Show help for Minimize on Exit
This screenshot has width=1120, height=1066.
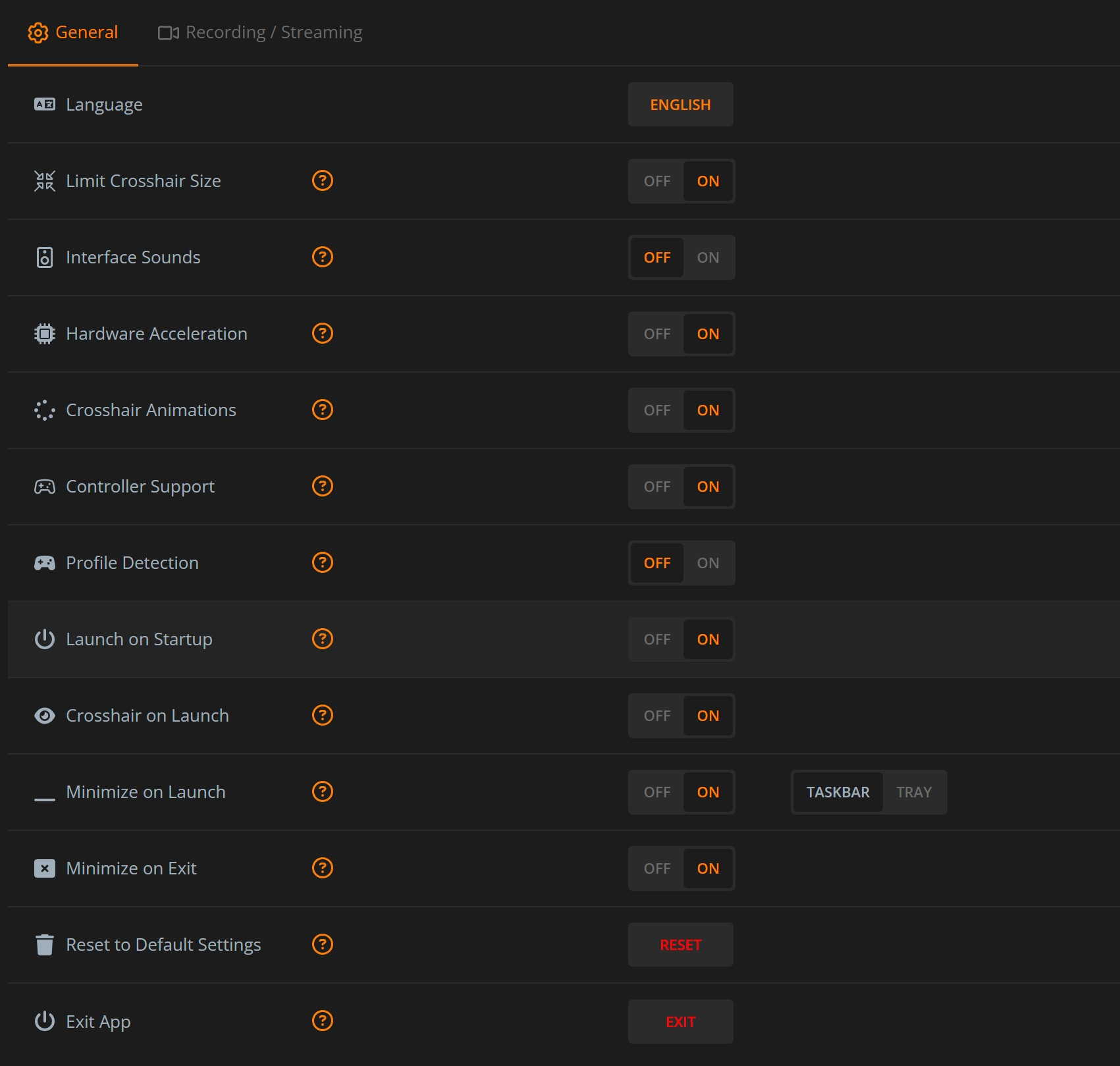coord(323,868)
